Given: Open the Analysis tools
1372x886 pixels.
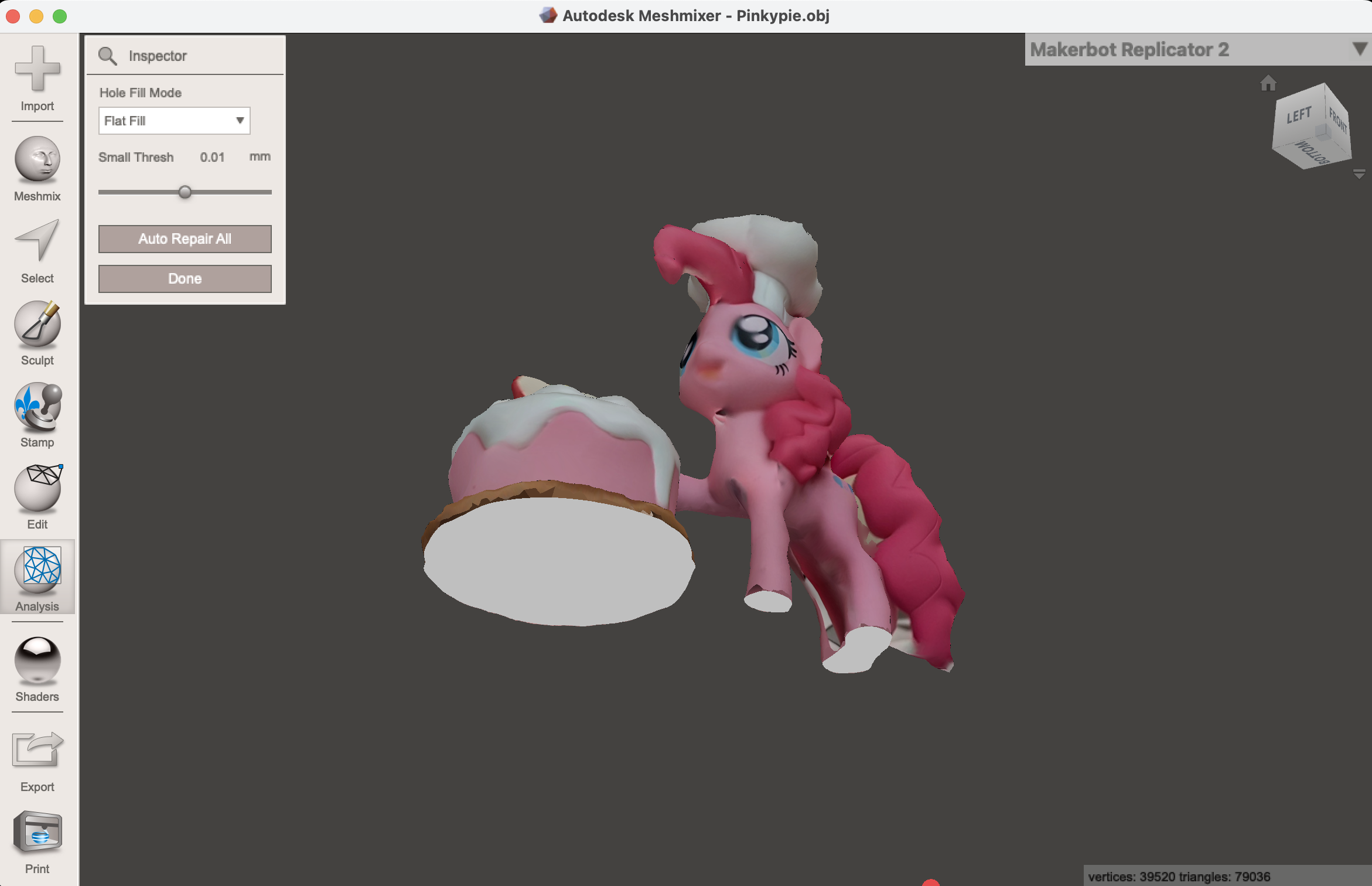Looking at the screenshot, I should click(37, 577).
